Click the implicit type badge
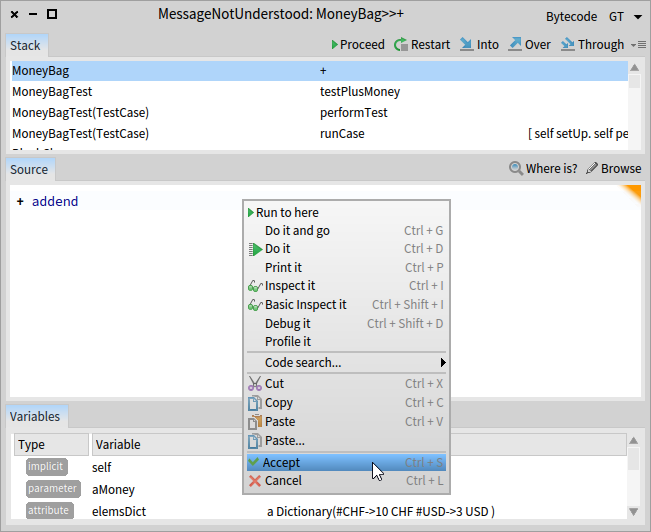The image size is (651, 532). tap(46, 467)
